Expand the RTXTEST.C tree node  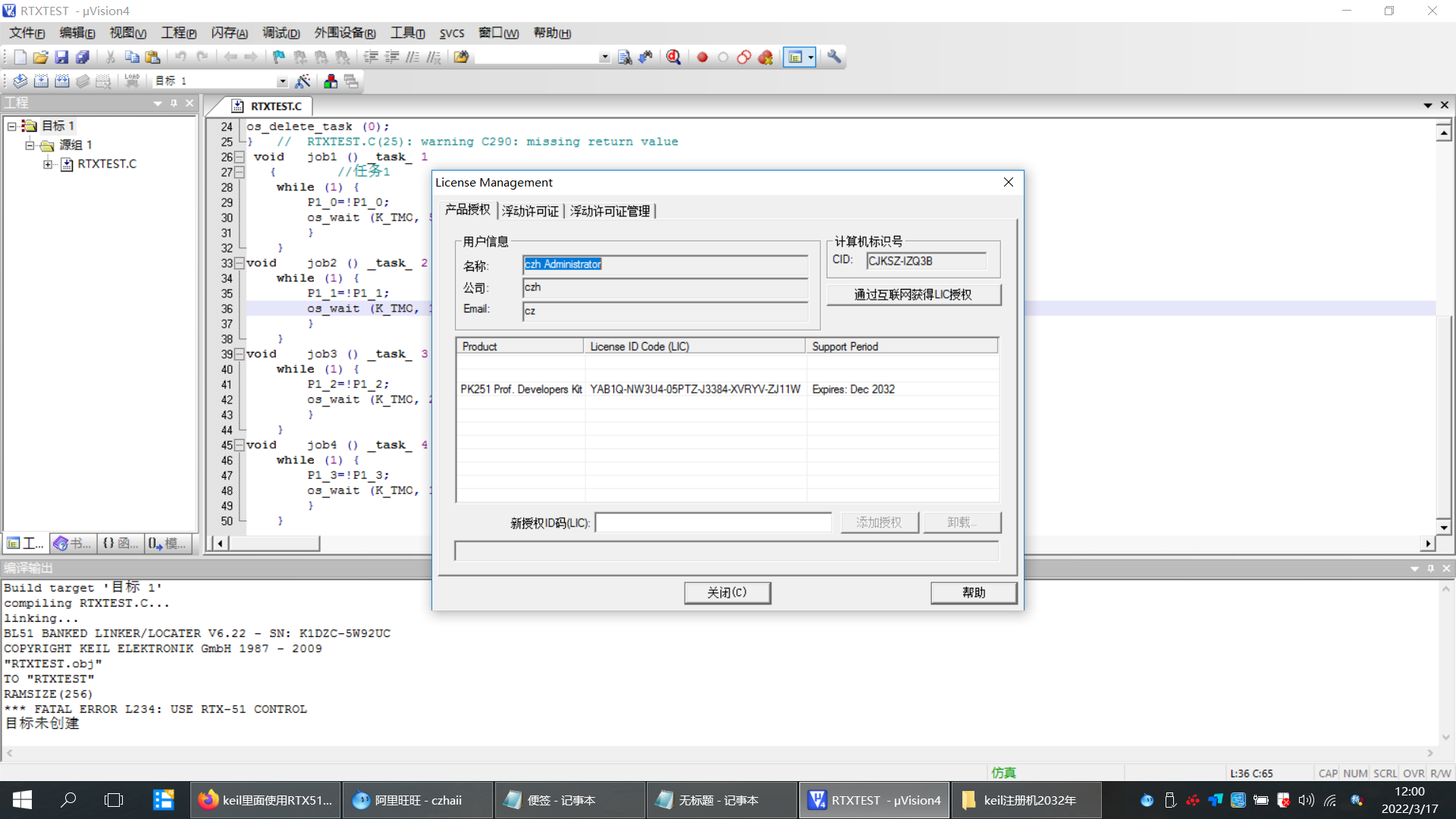tap(48, 164)
